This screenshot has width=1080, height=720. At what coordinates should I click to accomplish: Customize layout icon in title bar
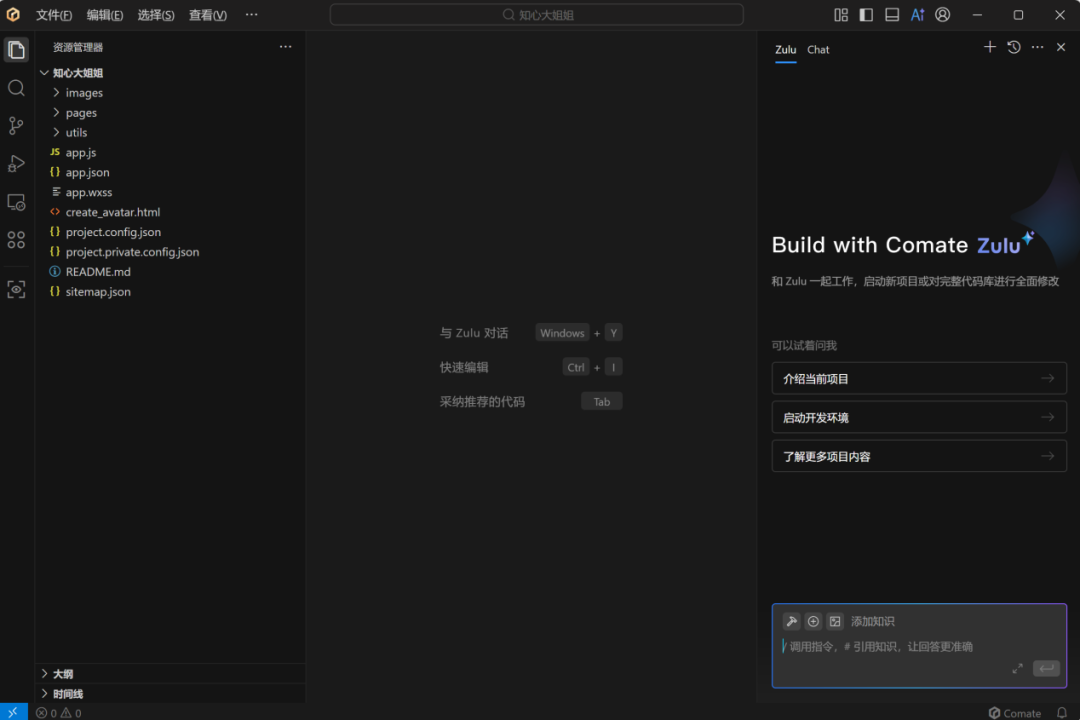pyautogui.click(x=841, y=14)
